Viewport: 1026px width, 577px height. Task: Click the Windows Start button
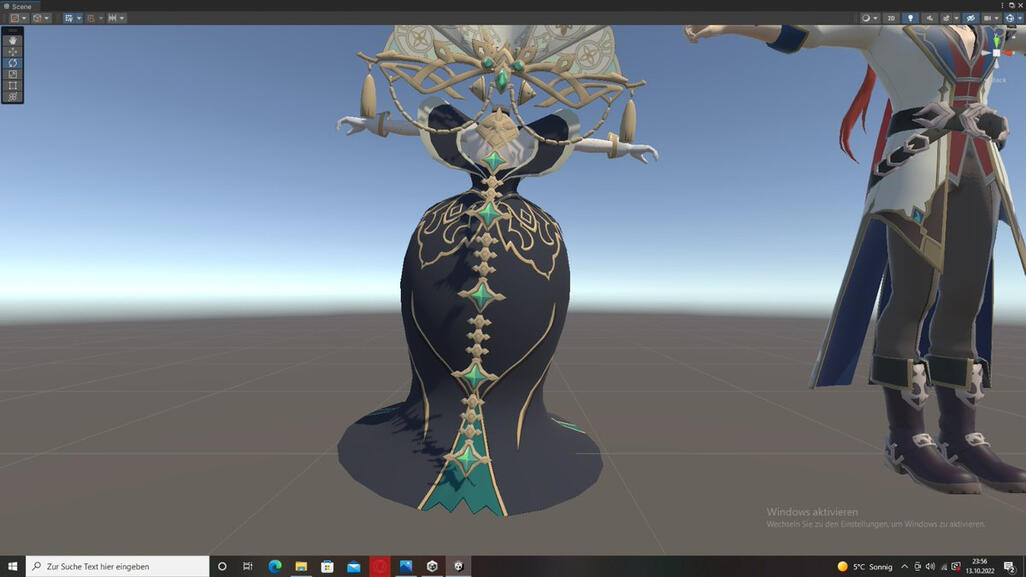coord(12,566)
